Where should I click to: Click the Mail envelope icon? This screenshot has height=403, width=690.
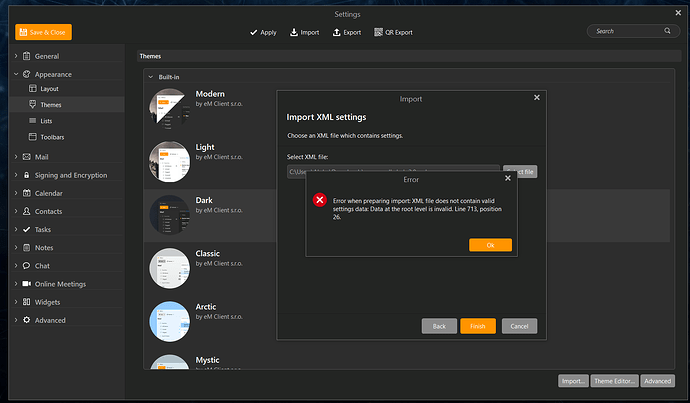[x=26, y=157]
